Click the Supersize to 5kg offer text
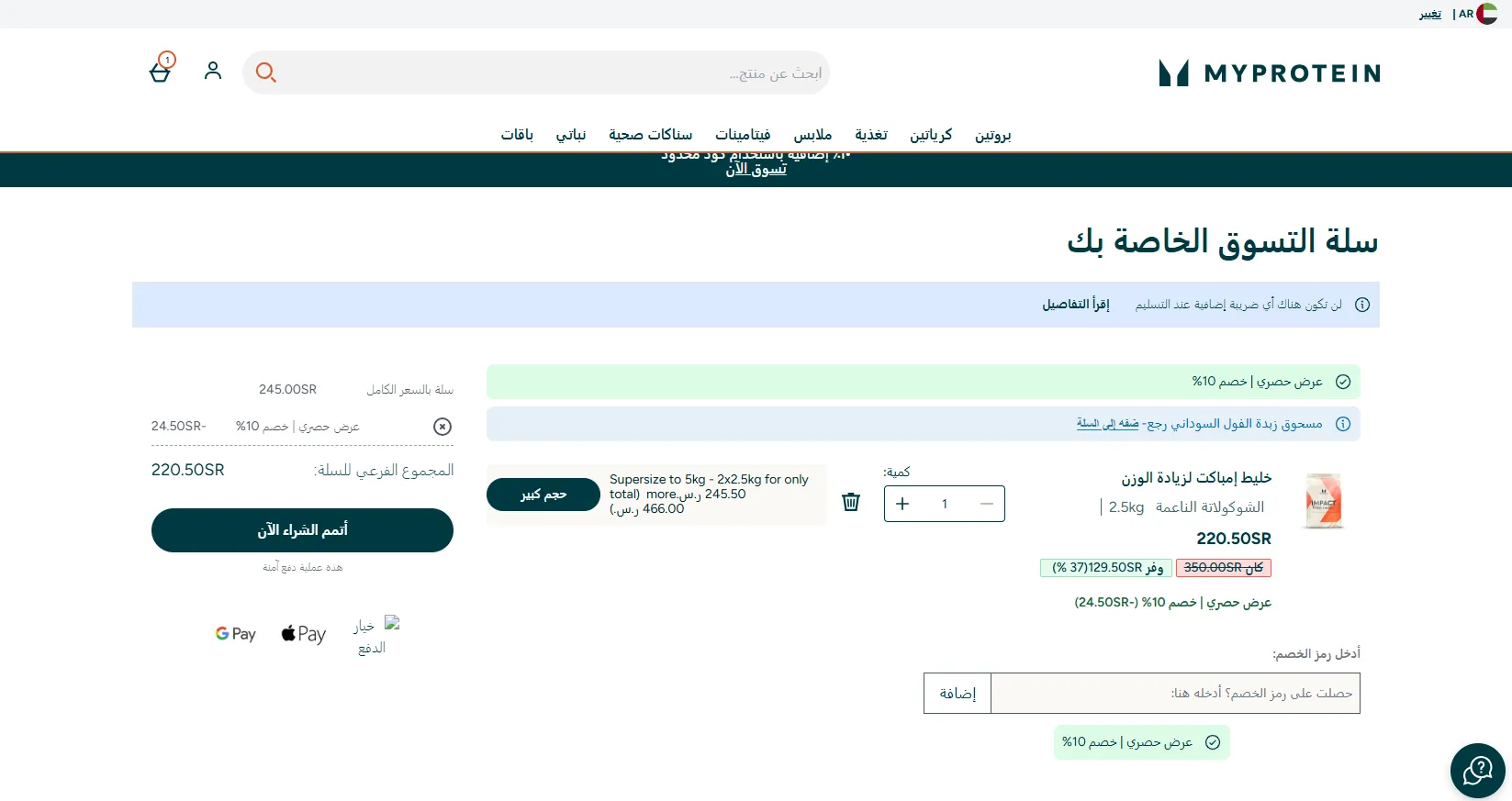Screen dimensions: 1512x801 point(709,494)
